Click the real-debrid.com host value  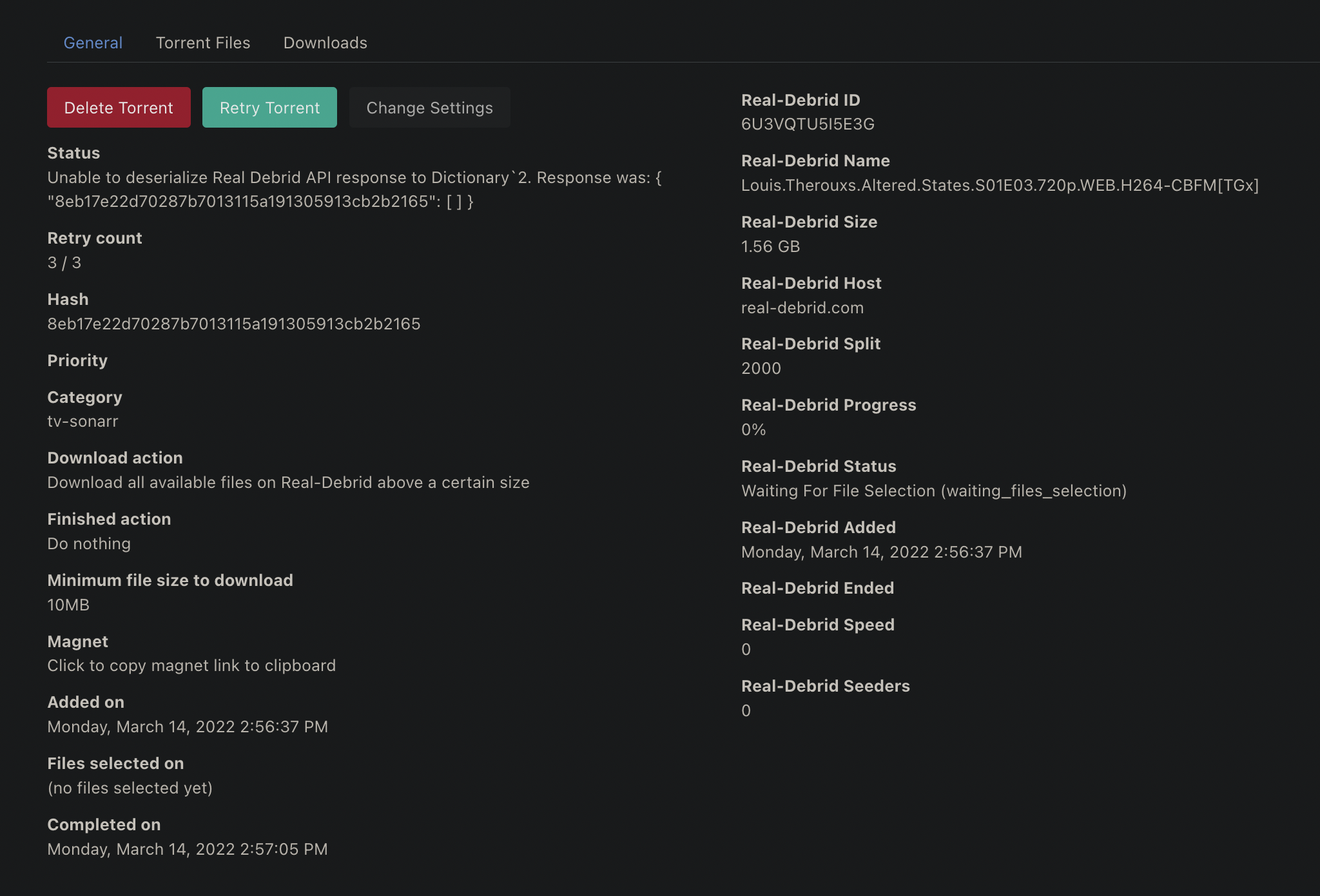click(x=802, y=307)
